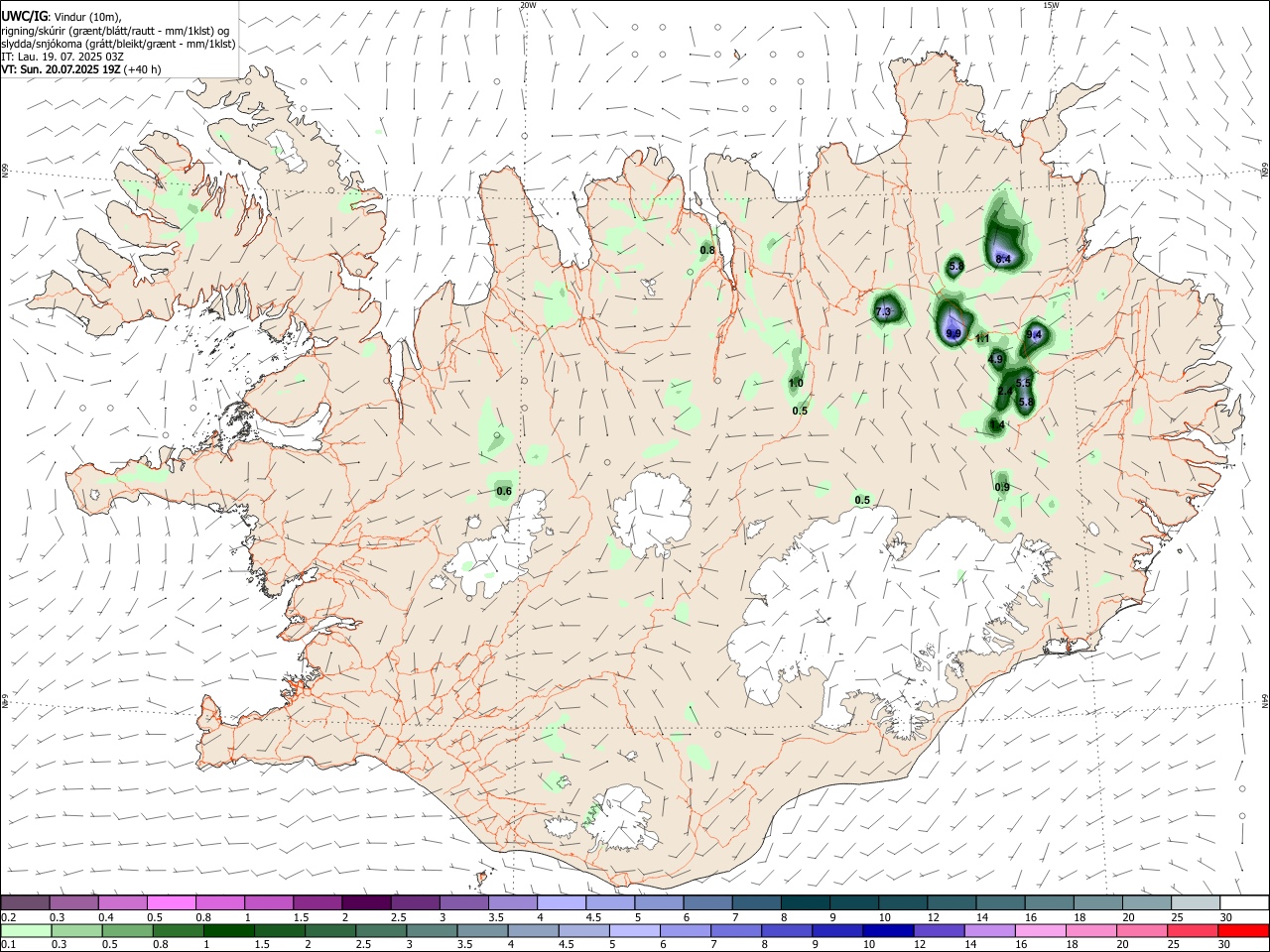
Task: Select the 1.4 precipitation label
Action: coord(998,425)
